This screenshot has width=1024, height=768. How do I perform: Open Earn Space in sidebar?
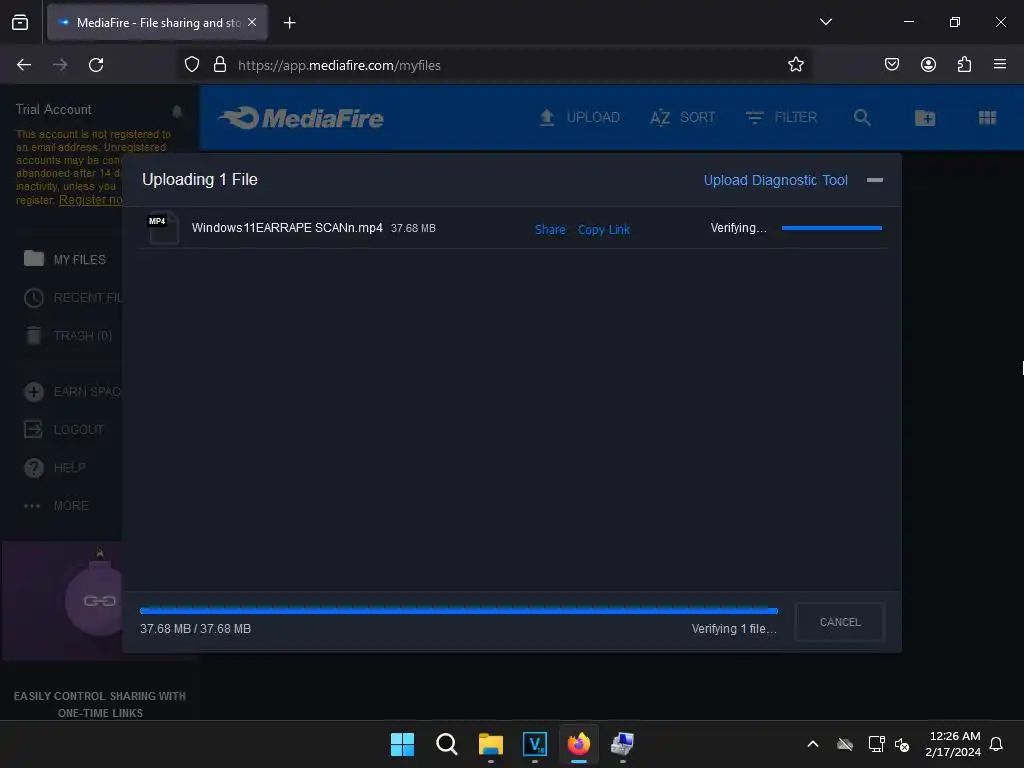[x=72, y=392]
